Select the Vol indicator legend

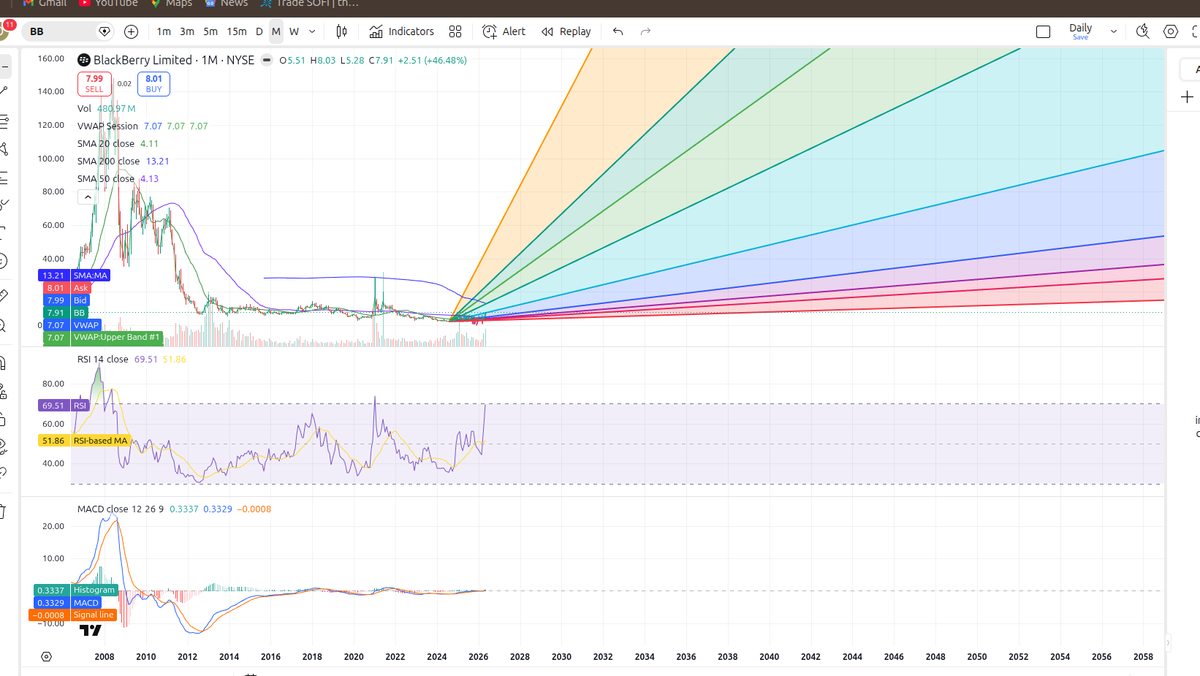[x=106, y=108]
